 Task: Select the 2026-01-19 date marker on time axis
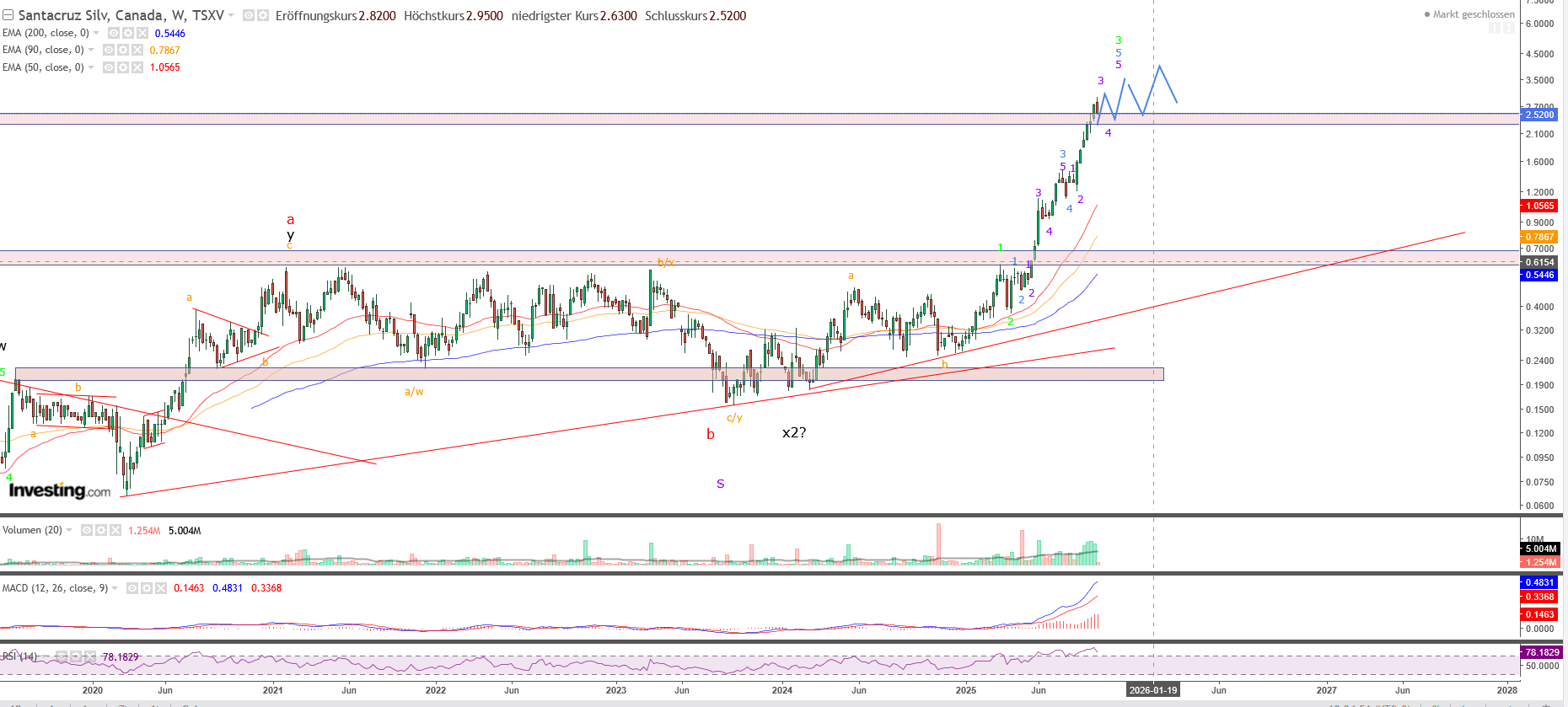pyautogui.click(x=1152, y=690)
